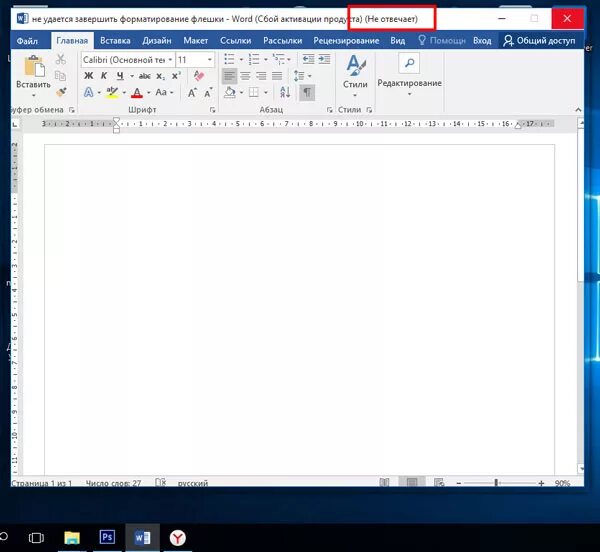Switch to Дизайн tab

157,41
